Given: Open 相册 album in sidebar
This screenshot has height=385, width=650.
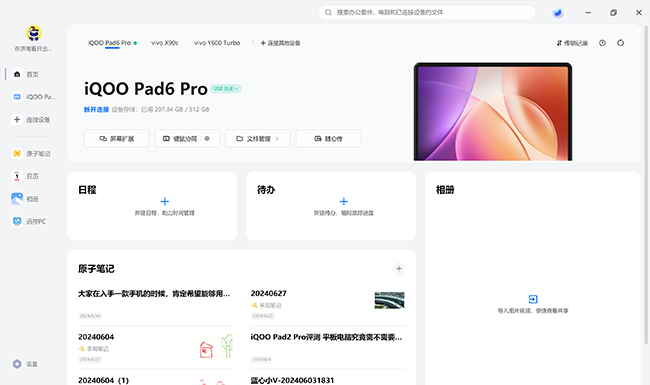Looking at the screenshot, I should (26, 199).
